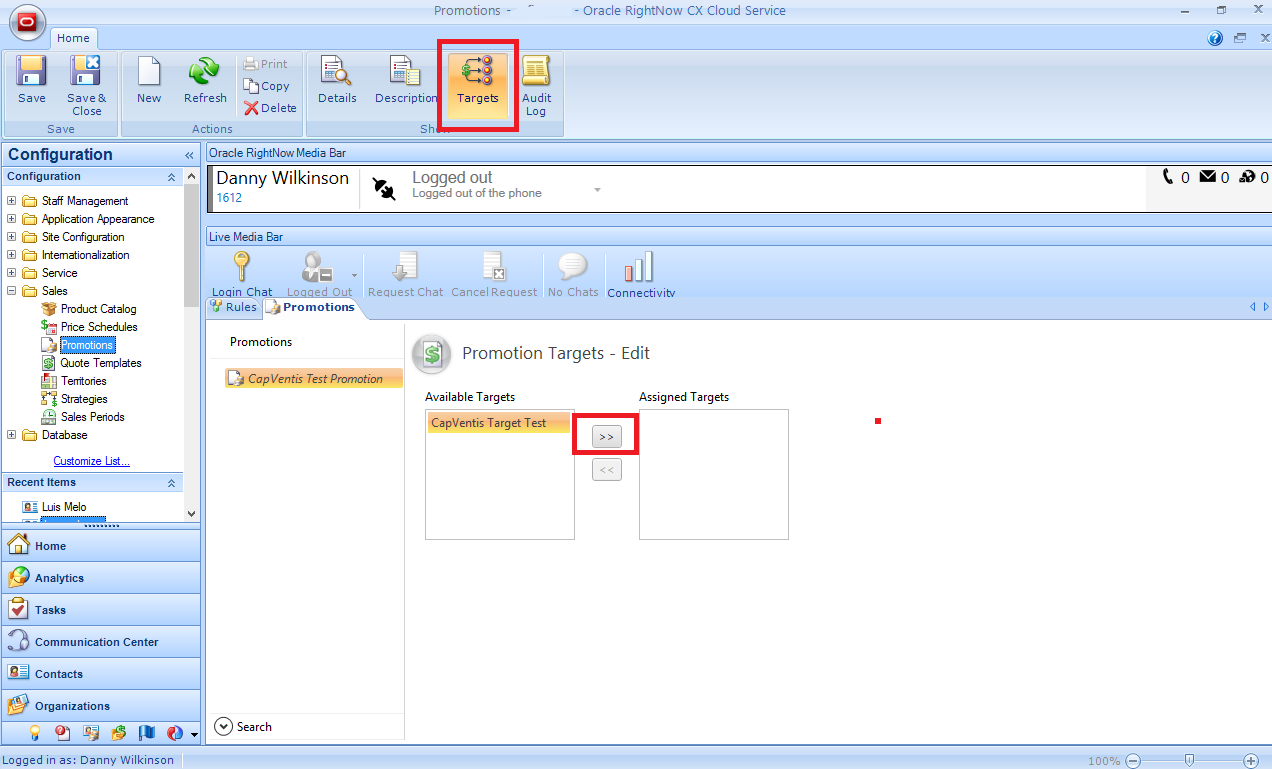Viewport: 1272px width, 769px height.
Task: Open the Logged out status dropdown
Action: coord(597,190)
